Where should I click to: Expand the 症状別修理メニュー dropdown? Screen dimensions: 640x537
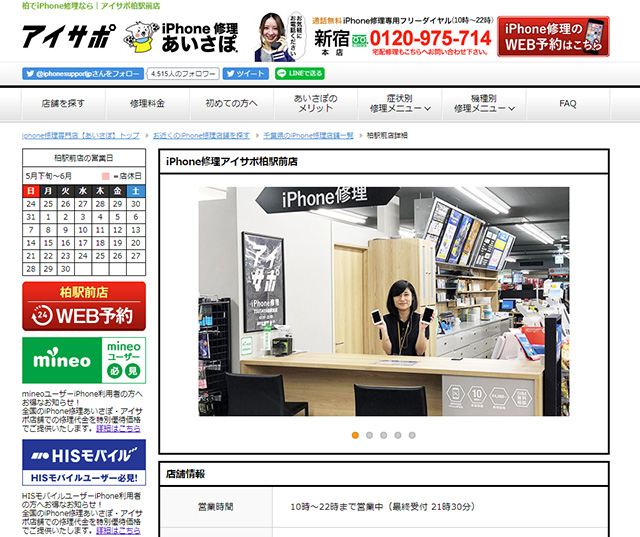400,104
